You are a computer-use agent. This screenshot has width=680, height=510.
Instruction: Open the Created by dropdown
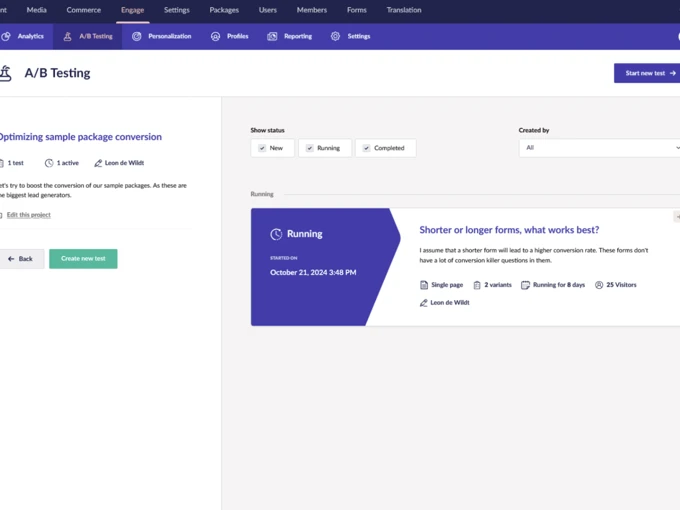(x=599, y=147)
